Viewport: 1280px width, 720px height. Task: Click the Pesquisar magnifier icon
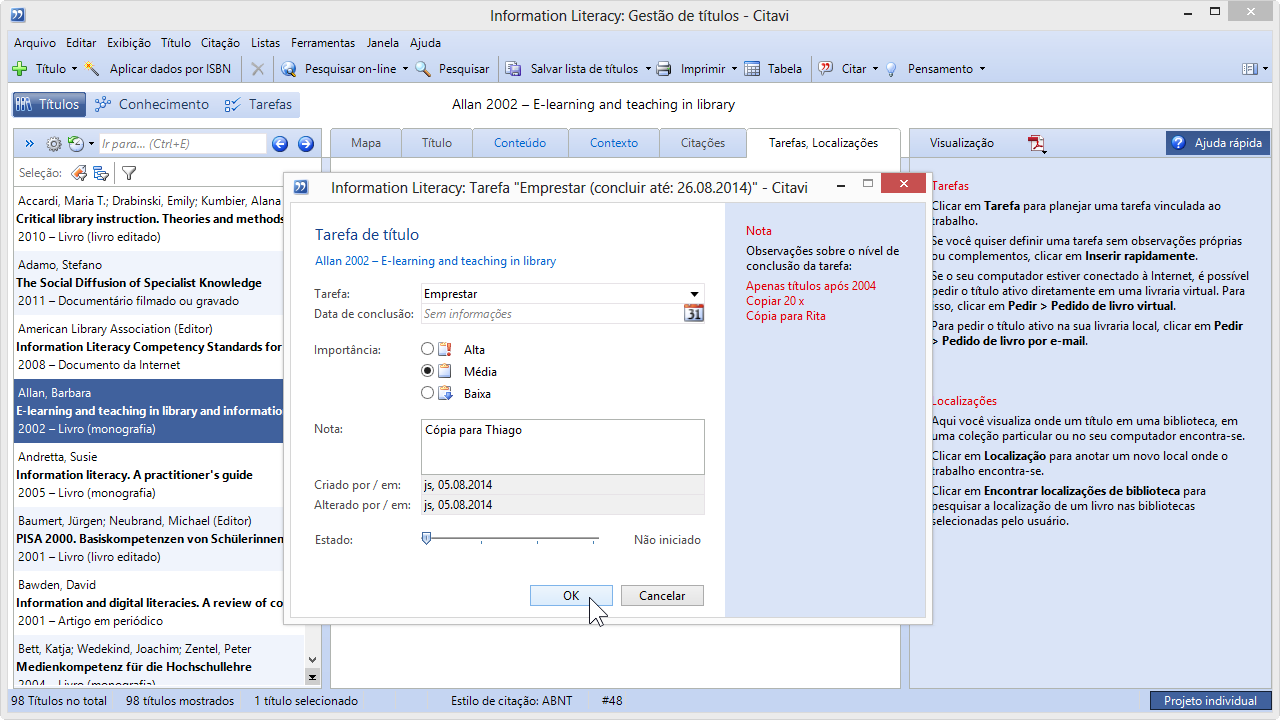coord(423,69)
